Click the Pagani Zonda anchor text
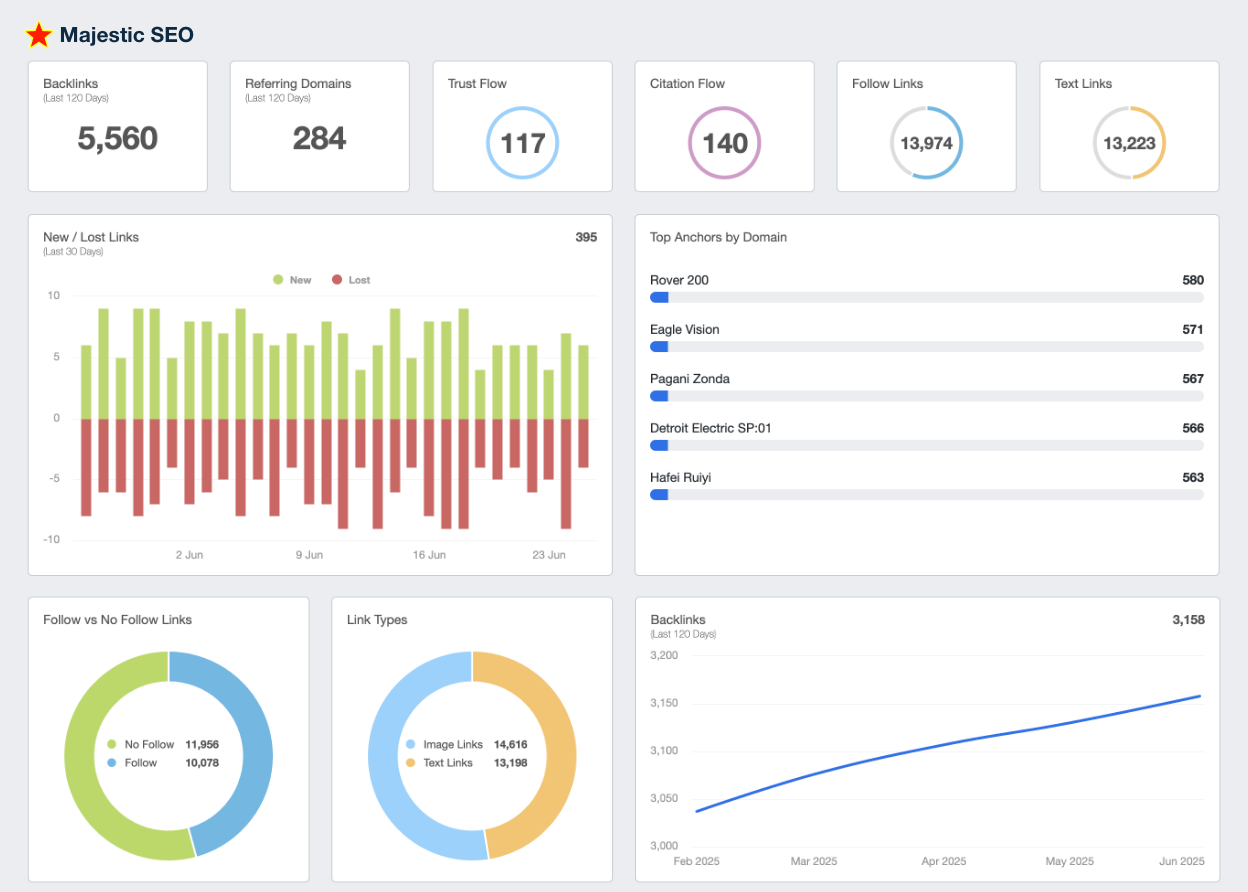 689,379
